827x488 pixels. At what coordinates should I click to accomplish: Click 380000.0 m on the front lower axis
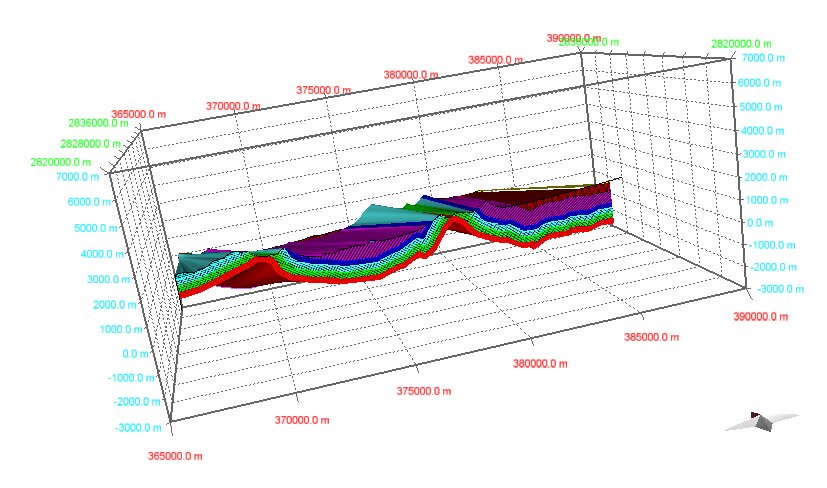click(x=540, y=363)
